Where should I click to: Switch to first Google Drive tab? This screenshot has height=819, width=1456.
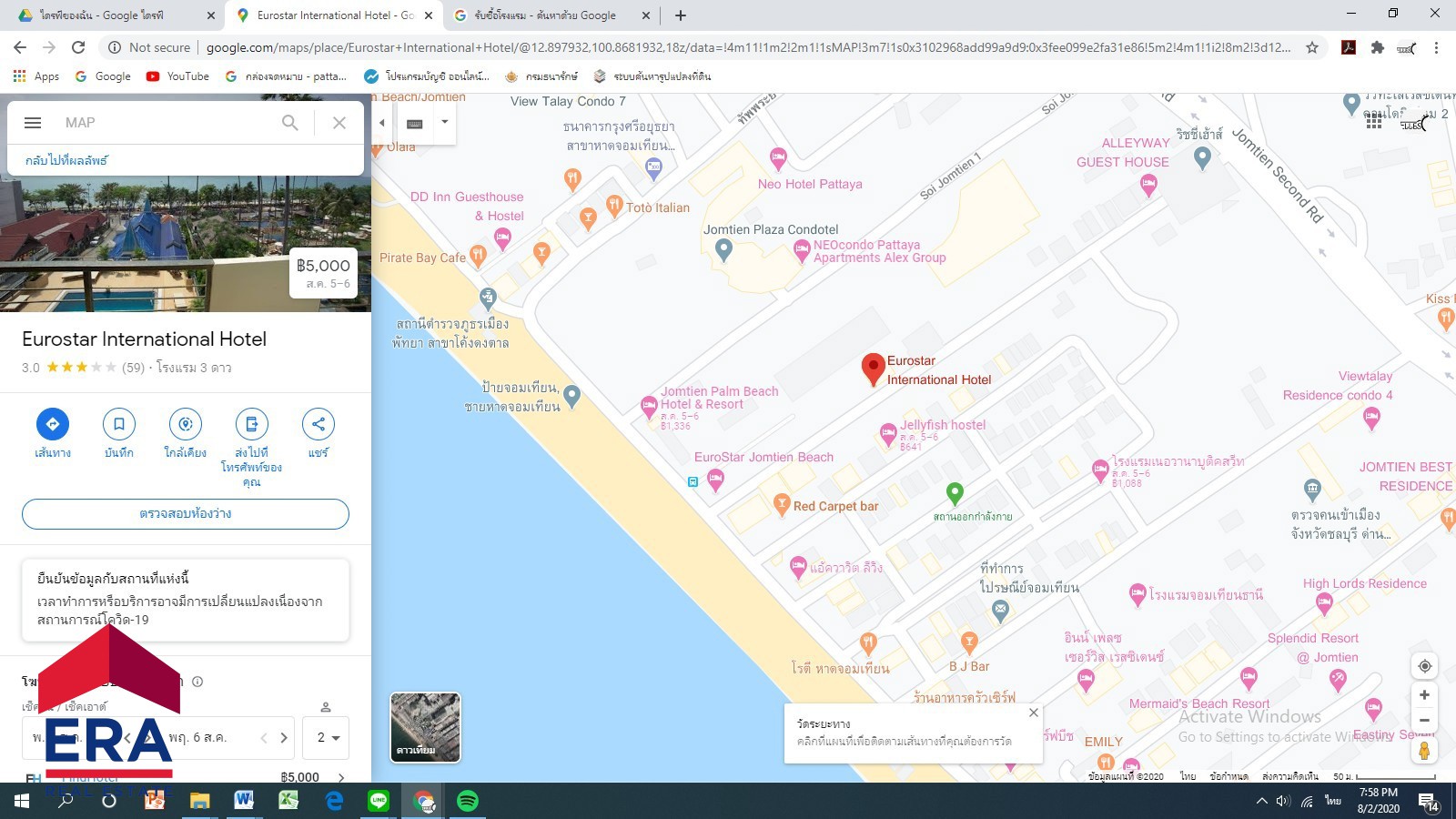tap(116, 15)
